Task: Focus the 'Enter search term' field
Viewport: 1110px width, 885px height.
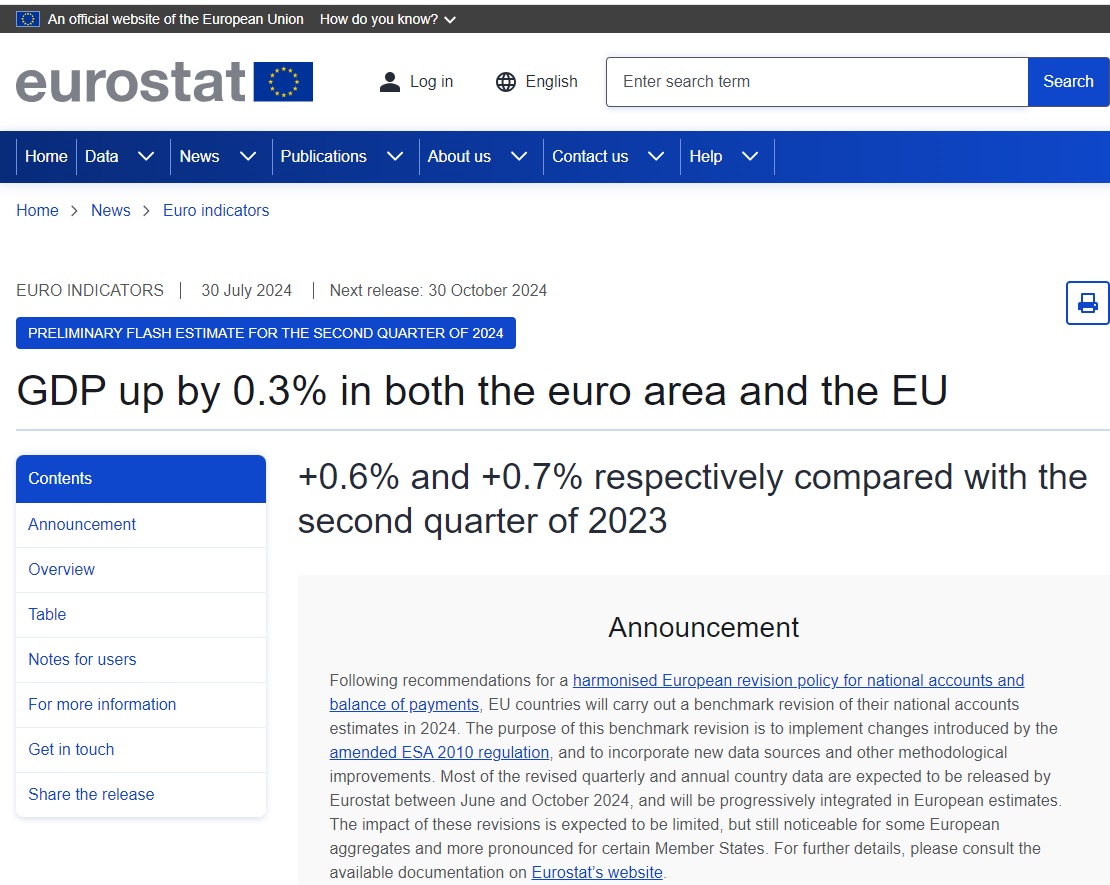Action: pos(817,82)
